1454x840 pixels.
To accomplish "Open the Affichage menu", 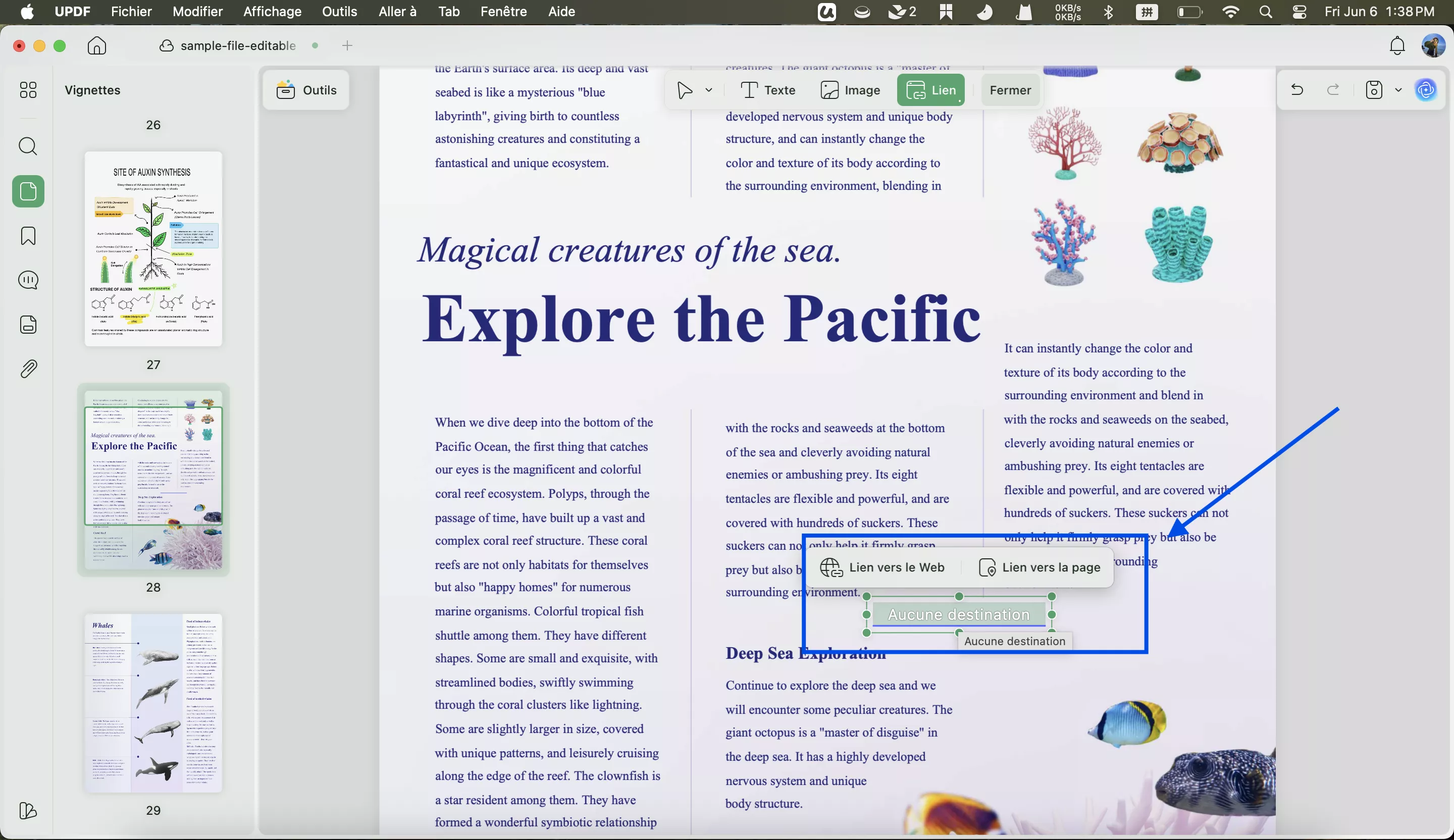I will point(272,12).
